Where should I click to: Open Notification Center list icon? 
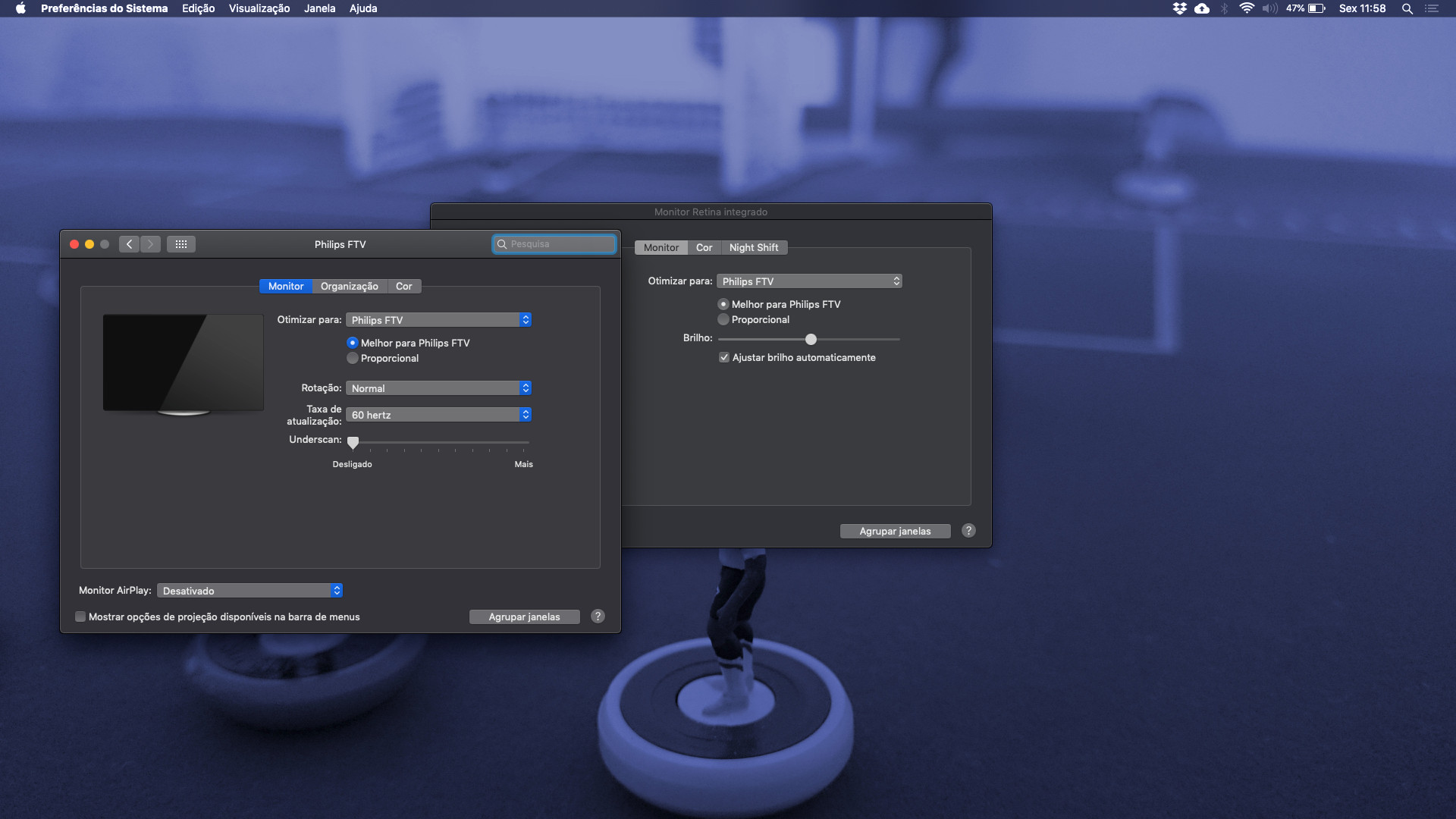[1432, 8]
